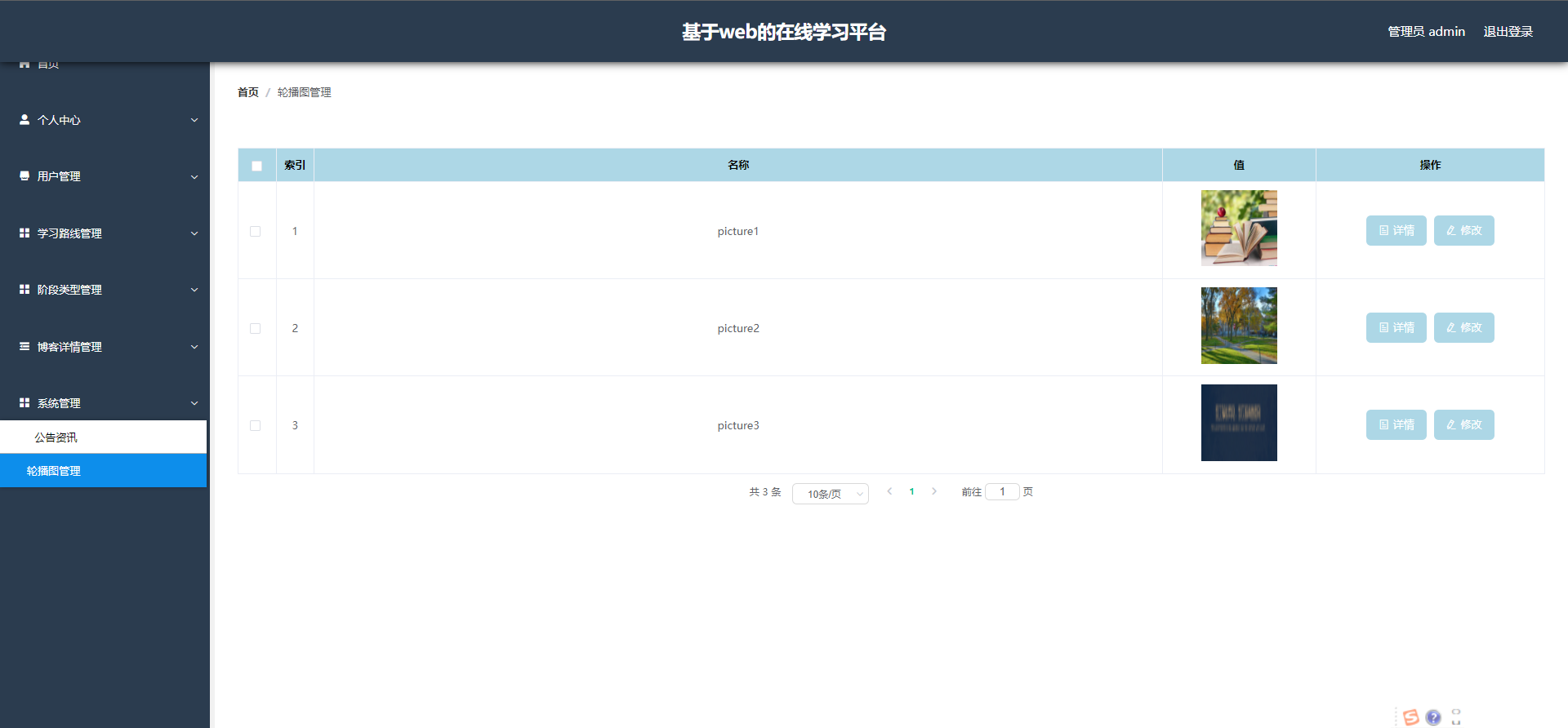Open the books thumbnail for picture1
1568x728 pixels.
point(1239,229)
